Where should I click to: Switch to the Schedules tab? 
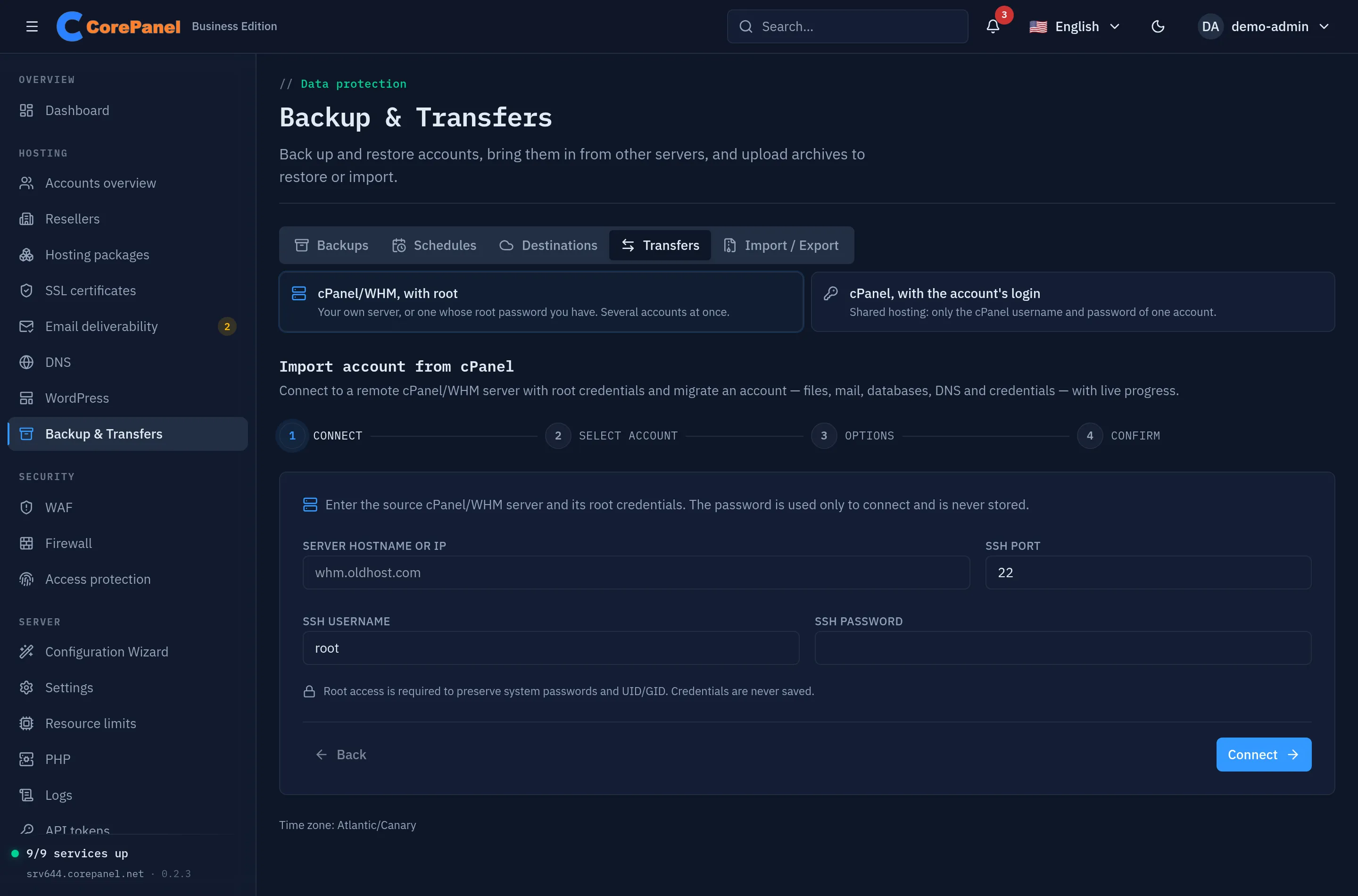[434, 245]
